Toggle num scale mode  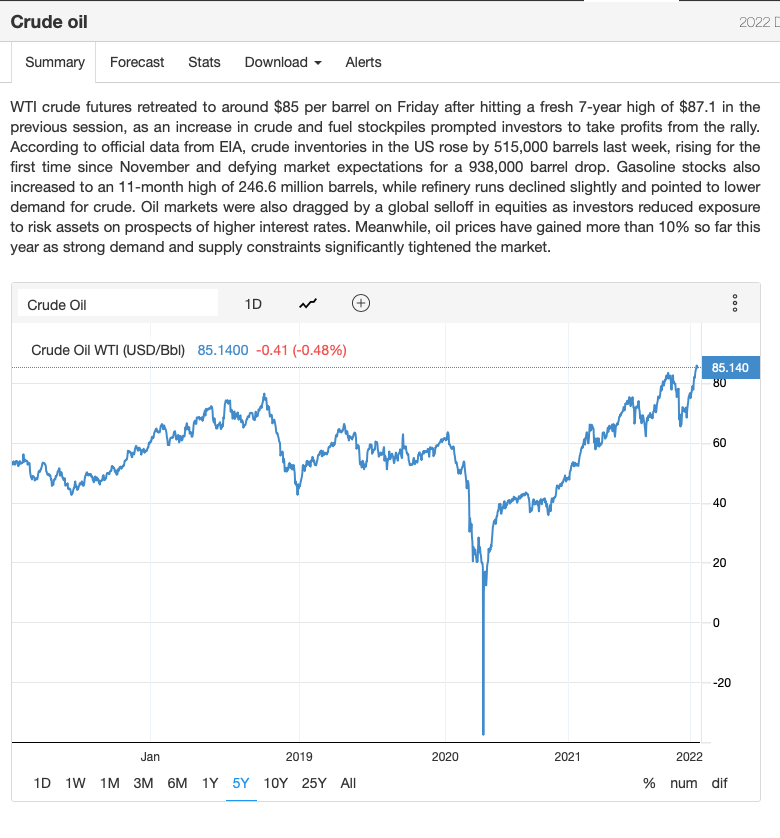pyautogui.click(x=684, y=783)
